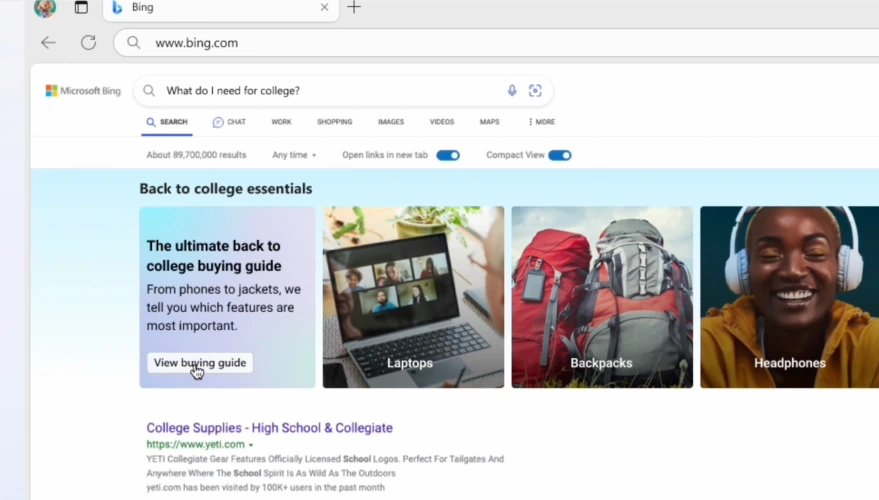
Task: Click the browser back arrow
Action: click(48, 43)
